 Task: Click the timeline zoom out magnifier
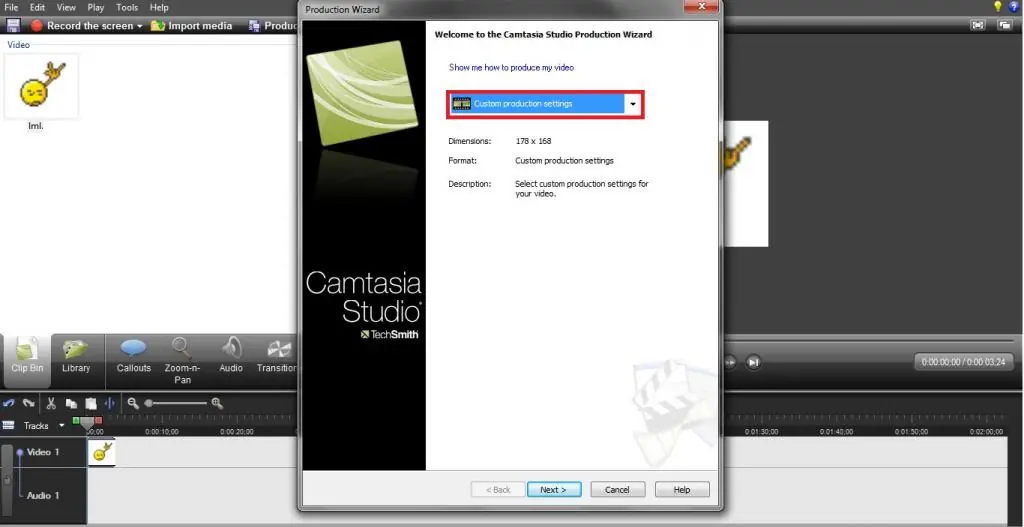click(x=133, y=404)
